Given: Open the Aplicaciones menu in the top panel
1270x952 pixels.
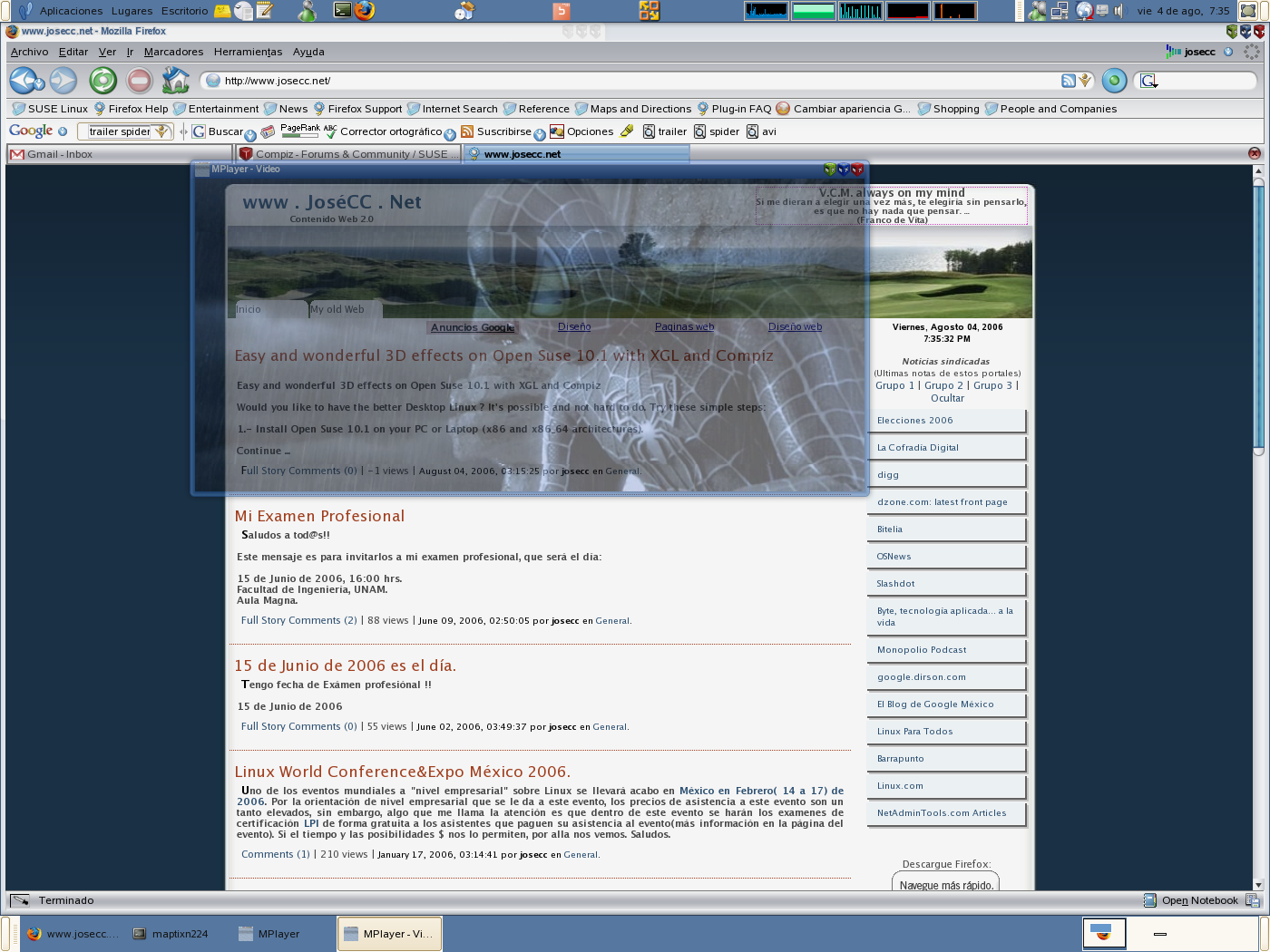Looking at the screenshot, I should tap(71, 11).
